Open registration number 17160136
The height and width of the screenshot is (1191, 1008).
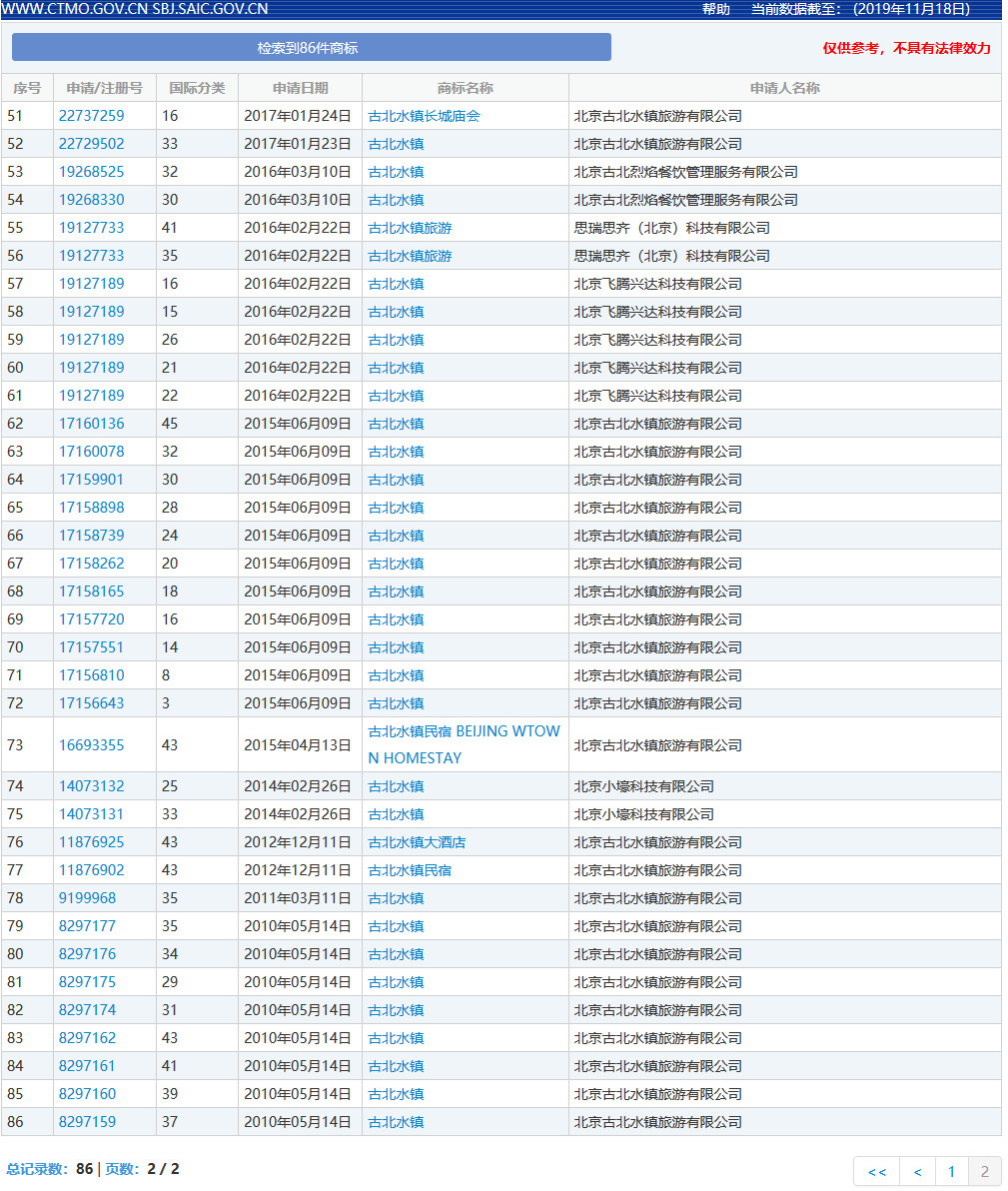[91, 424]
